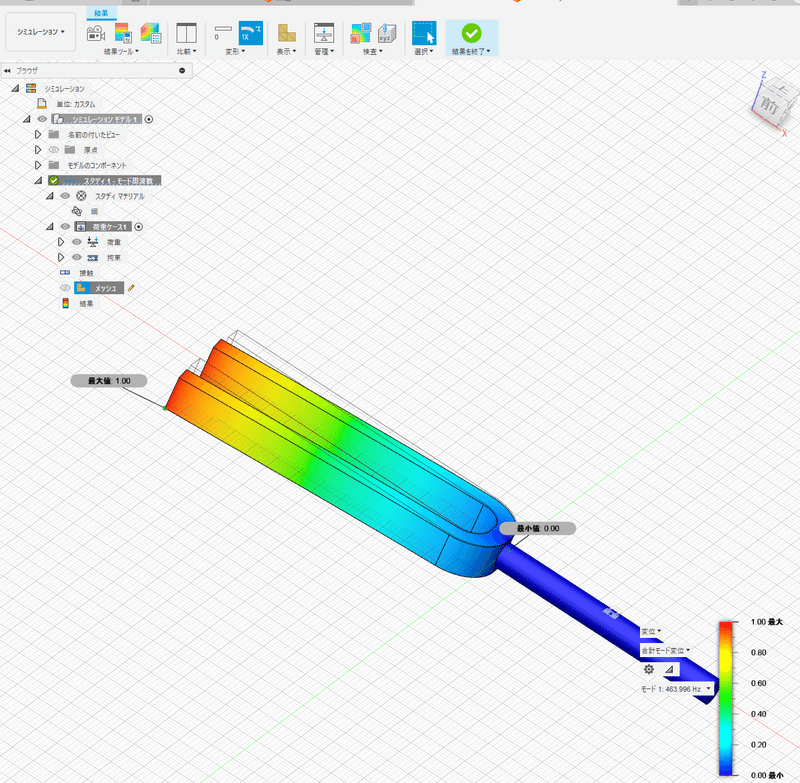Click the 表示 display button
This screenshot has width=800, height=783.
(287, 34)
